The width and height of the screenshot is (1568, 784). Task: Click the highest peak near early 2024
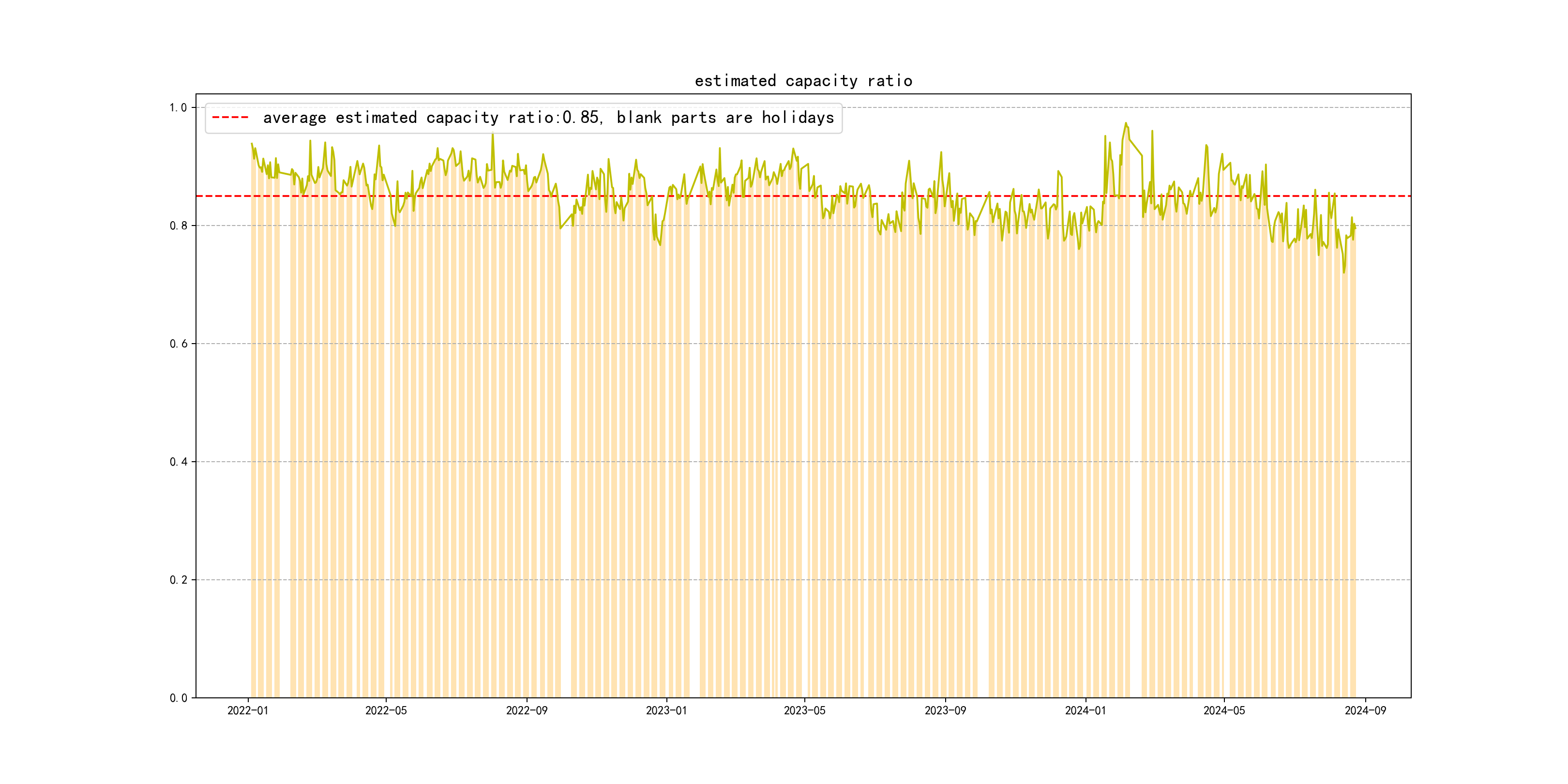pos(1126,123)
